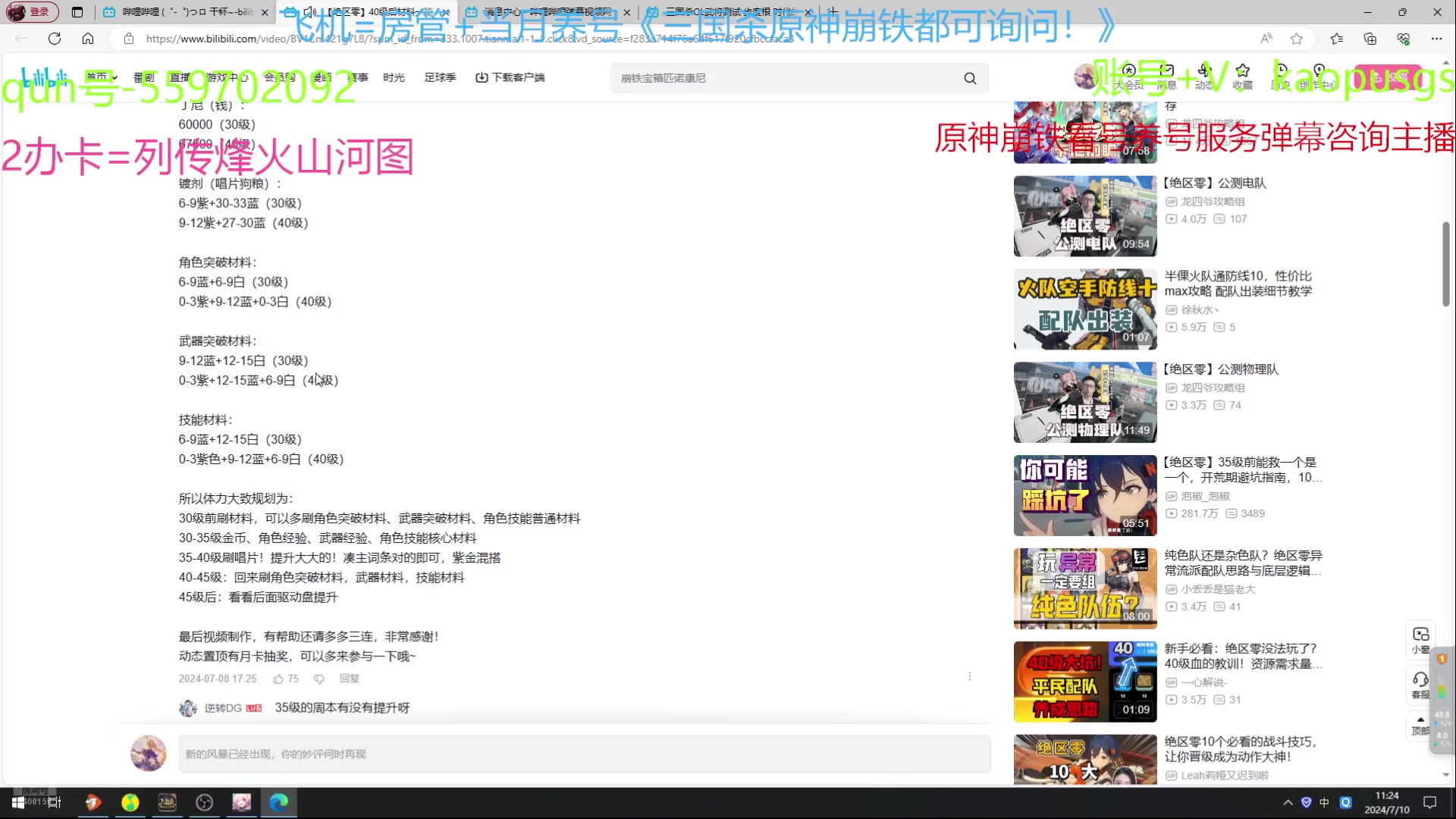Open video title 【绝区零】公测物理队
The image size is (1456, 819).
point(1220,369)
